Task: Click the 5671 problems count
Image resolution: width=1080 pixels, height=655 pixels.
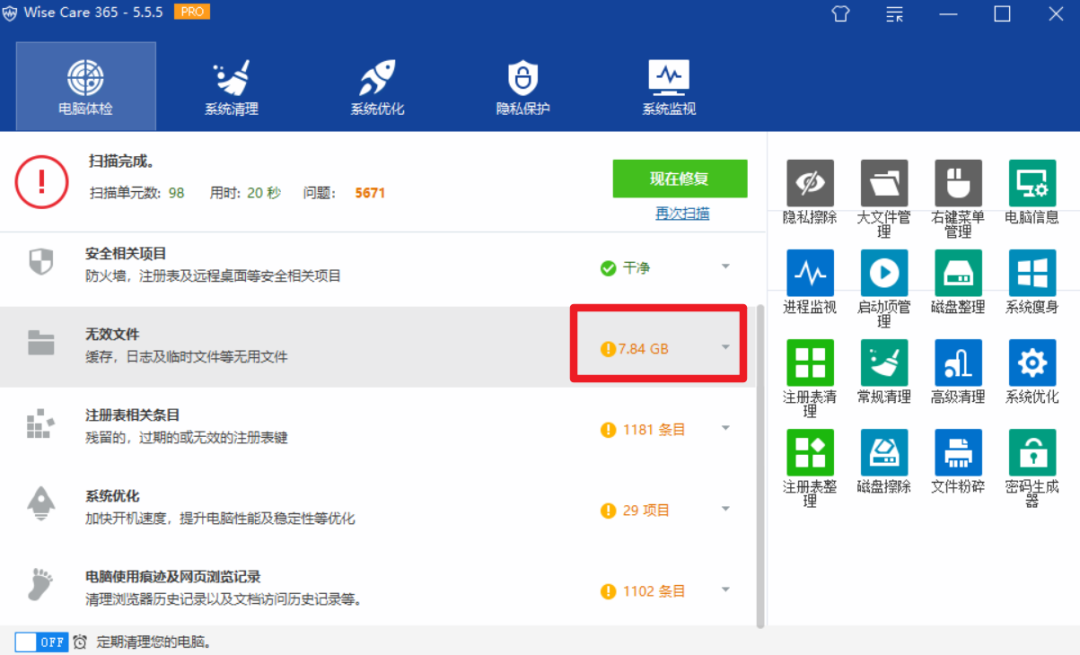Action: [x=370, y=193]
